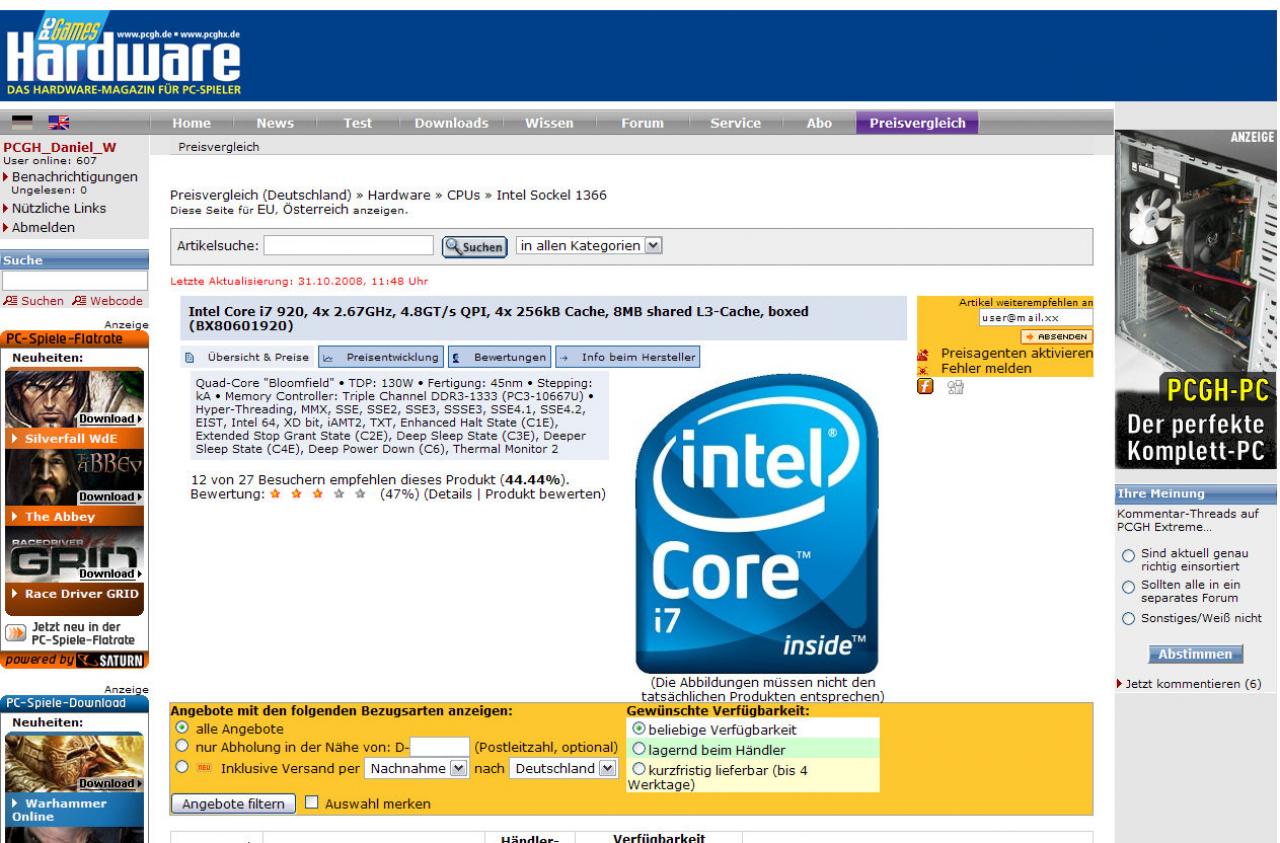Open the News navigation tab
This screenshot has width=1280, height=843.
(x=275, y=123)
